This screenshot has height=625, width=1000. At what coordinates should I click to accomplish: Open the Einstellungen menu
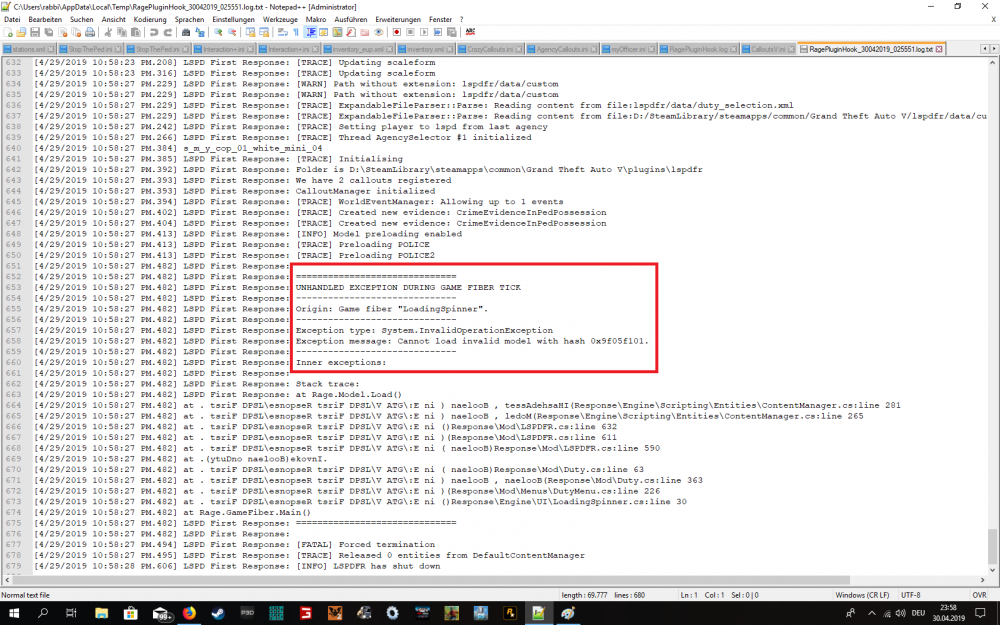click(233, 20)
